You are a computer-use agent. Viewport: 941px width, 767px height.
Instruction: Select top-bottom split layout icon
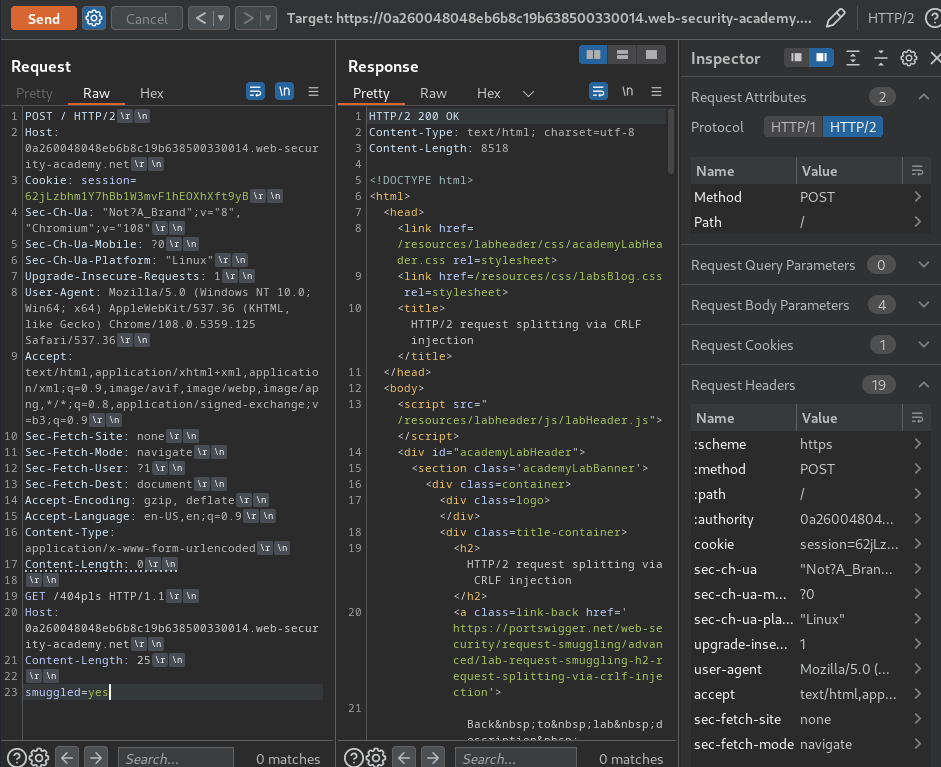(622, 55)
